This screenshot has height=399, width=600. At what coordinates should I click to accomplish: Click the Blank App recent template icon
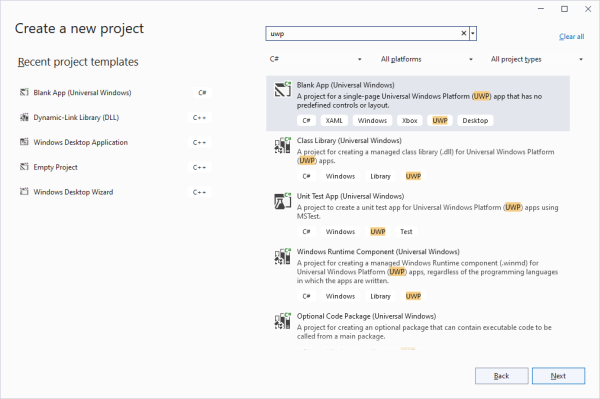(x=24, y=92)
